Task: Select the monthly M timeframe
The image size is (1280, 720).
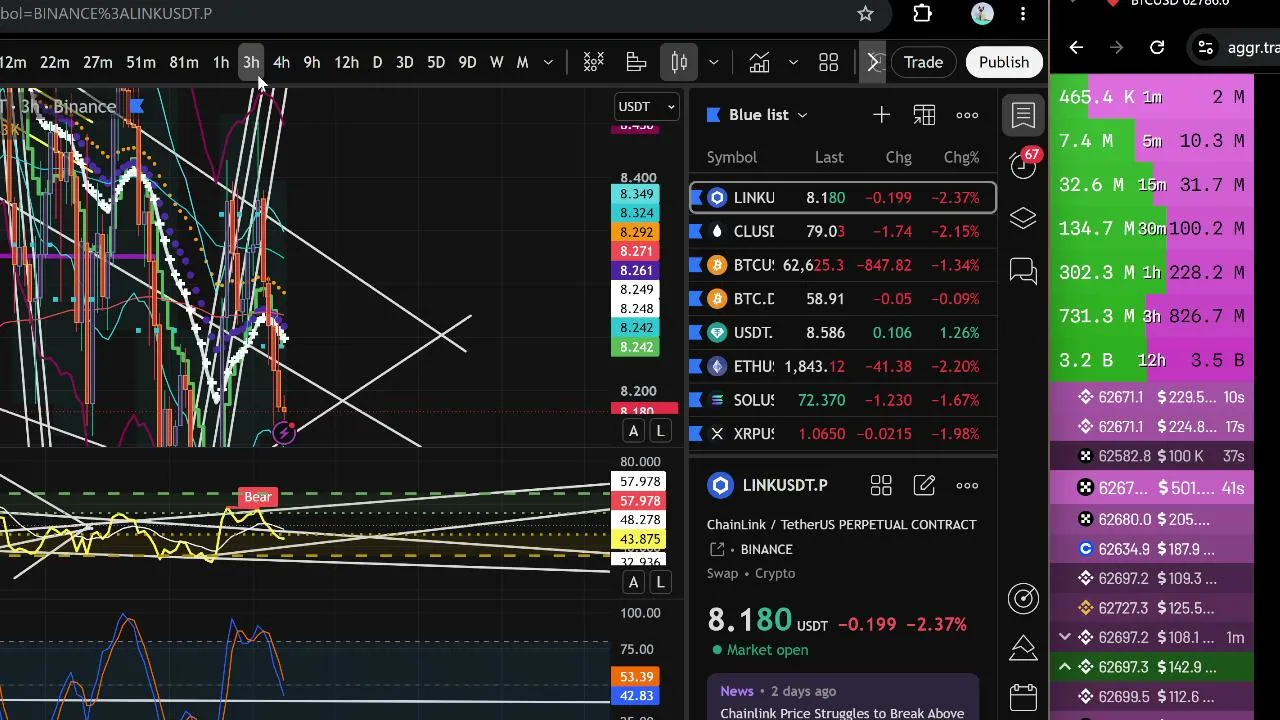Action: (522, 63)
